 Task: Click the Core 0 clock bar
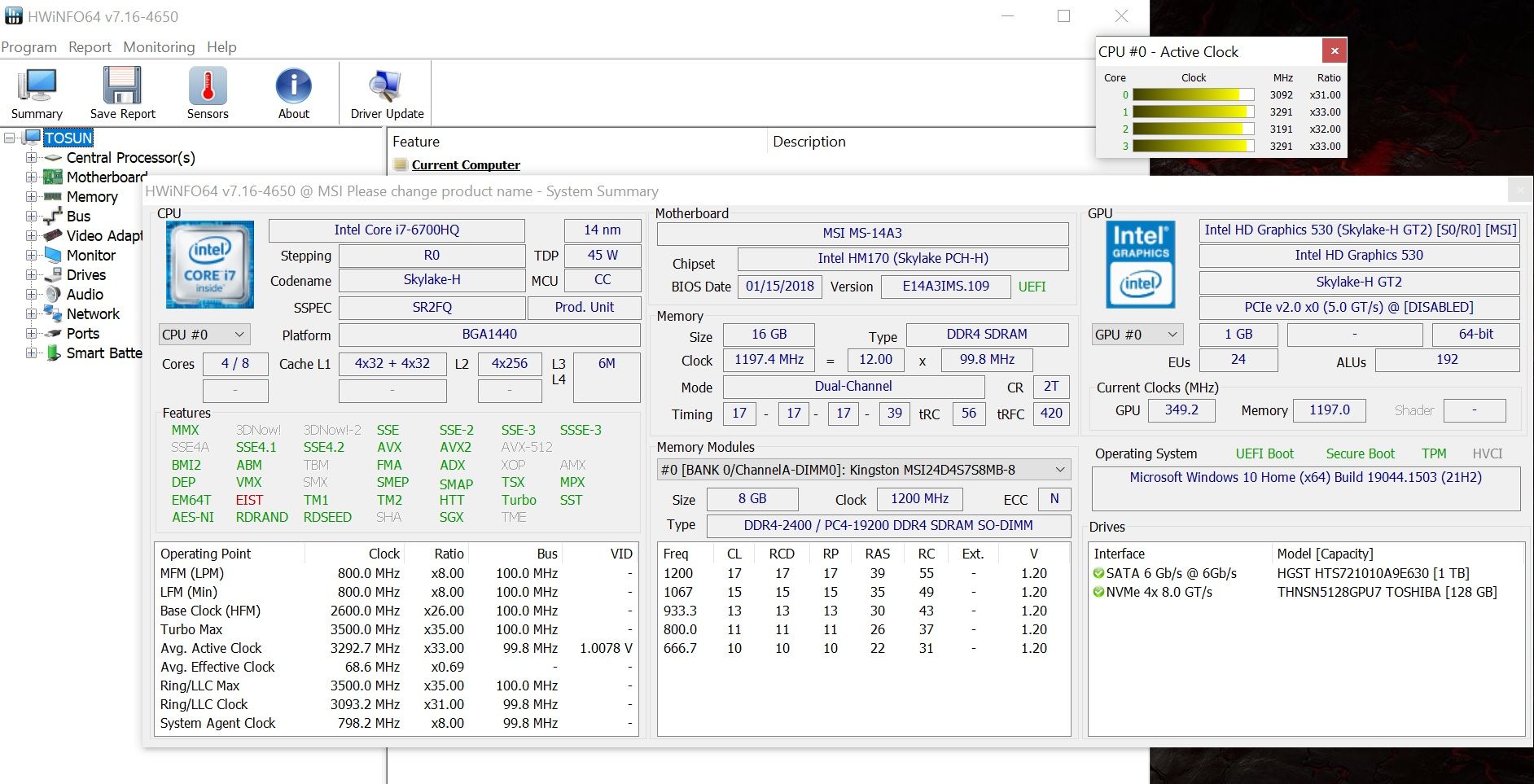[x=1193, y=95]
